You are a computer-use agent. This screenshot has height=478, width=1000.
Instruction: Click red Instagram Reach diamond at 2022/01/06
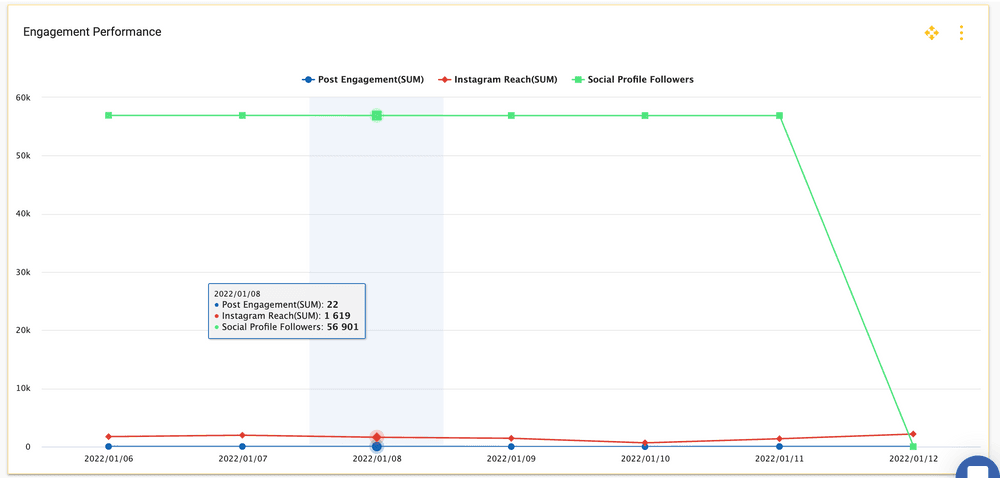pyautogui.click(x=108, y=437)
